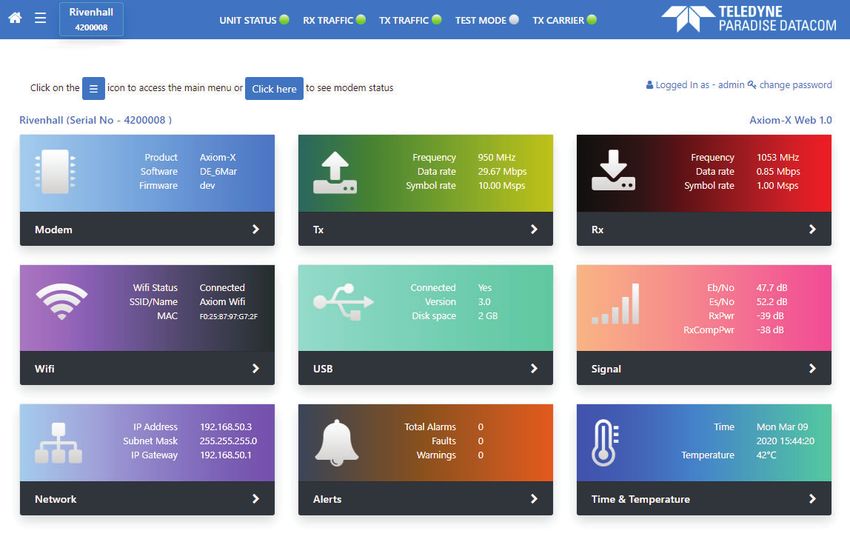850x542 pixels.
Task: Click the IP Gateway 192.168.50.1 value
Action: [226, 455]
